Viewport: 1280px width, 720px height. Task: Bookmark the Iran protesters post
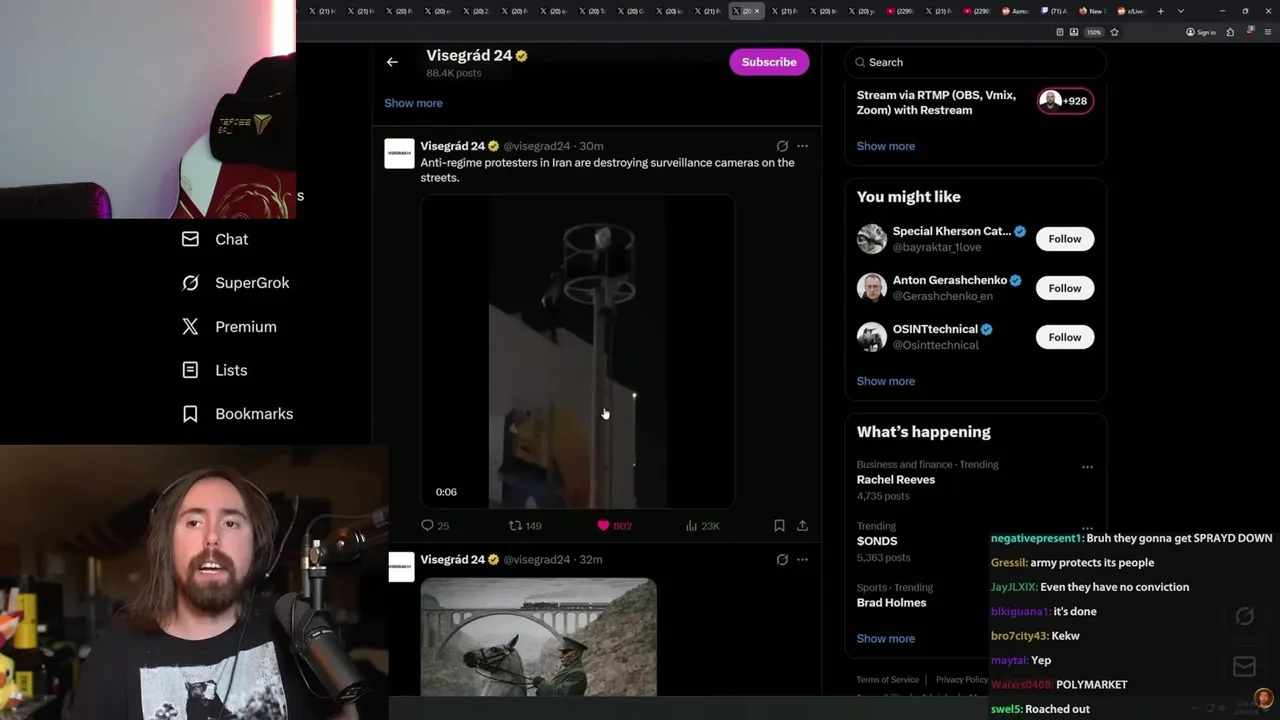[779, 525]
